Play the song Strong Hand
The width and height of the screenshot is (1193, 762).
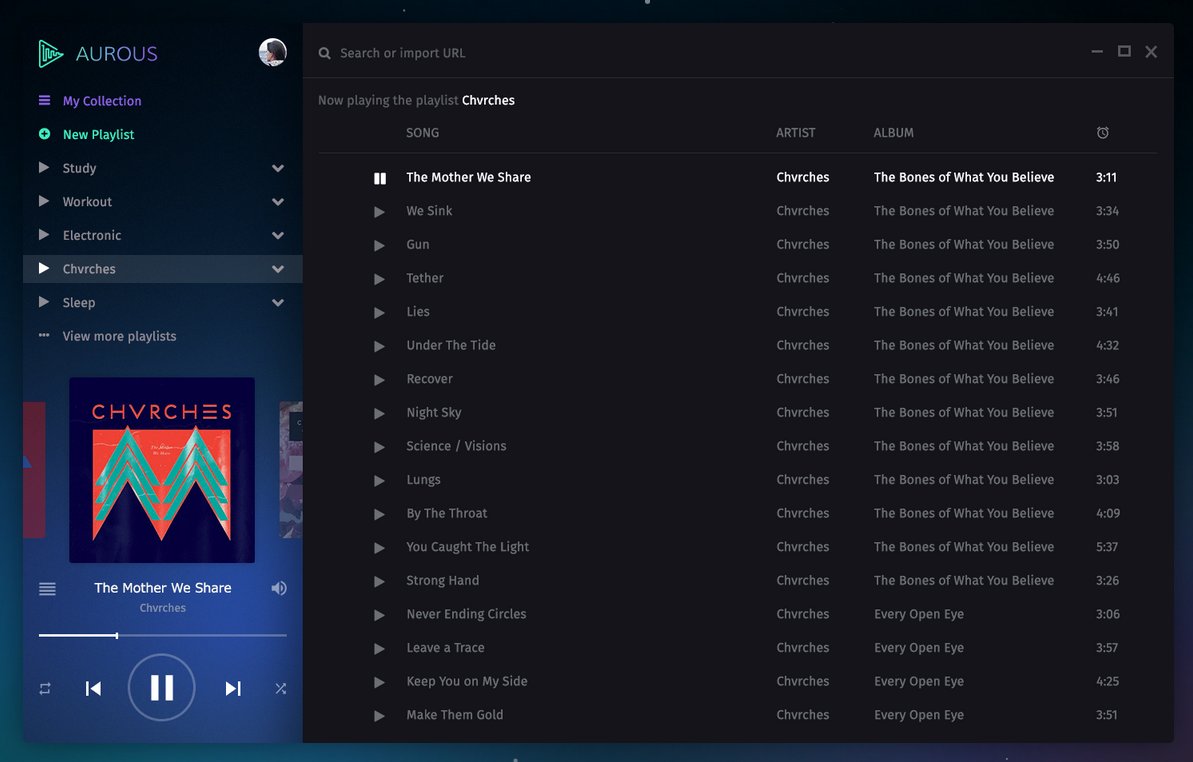(x=379, y=581)
